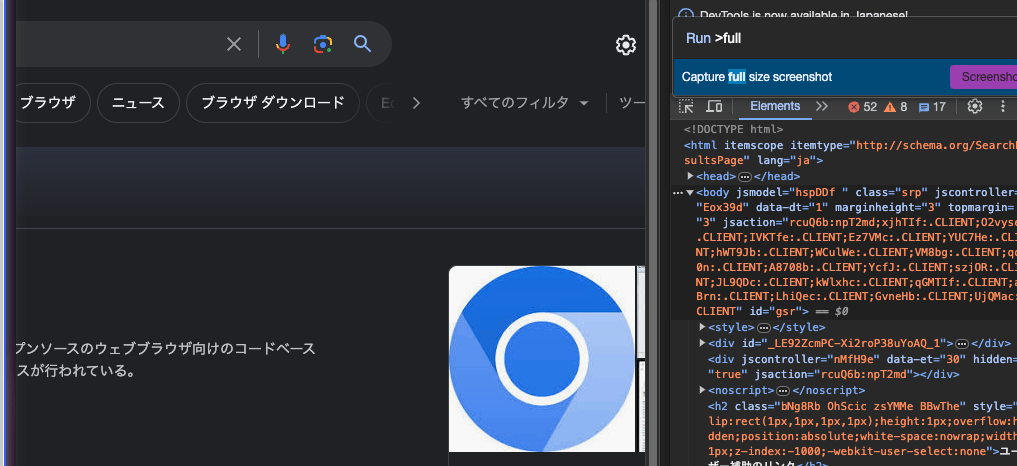Viewport: 1017px width, 466px height.
Task: Switch to the Elements tab
Action: pyautogui.click(x=775, y=106)
